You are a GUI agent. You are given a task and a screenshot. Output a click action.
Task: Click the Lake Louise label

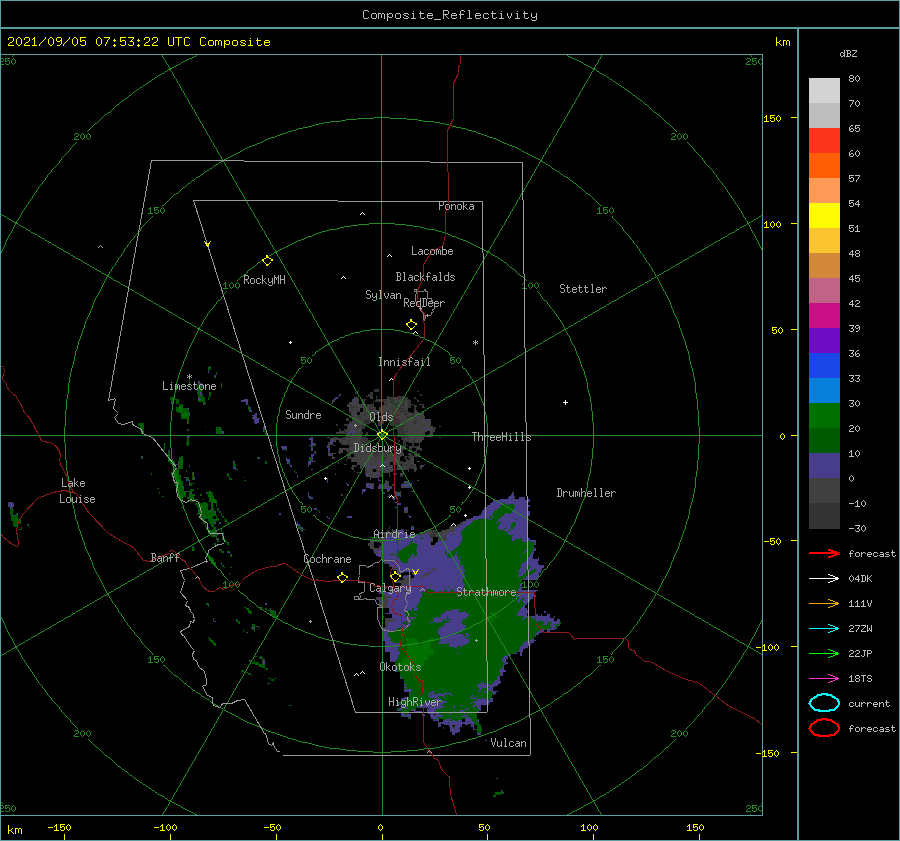click(77, 491)
